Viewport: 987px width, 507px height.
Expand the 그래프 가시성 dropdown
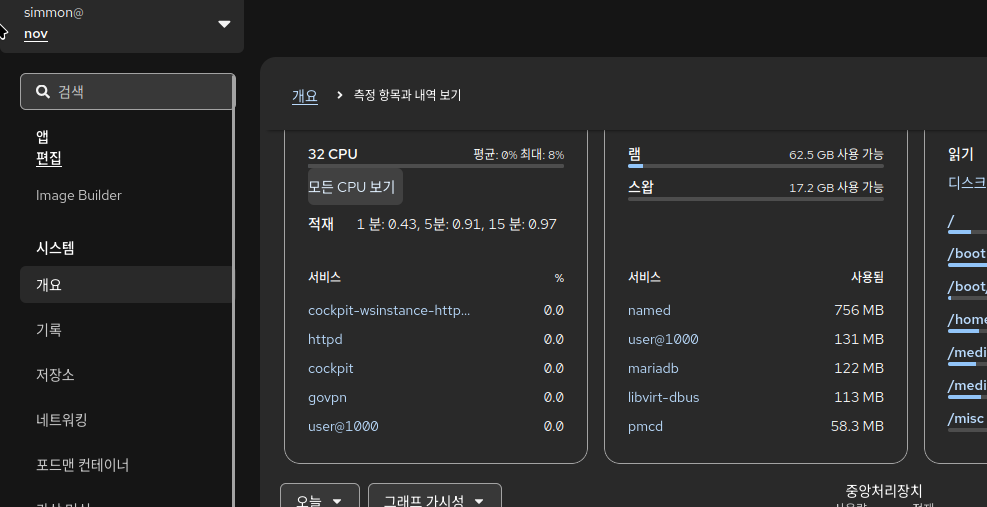(435, 499)
